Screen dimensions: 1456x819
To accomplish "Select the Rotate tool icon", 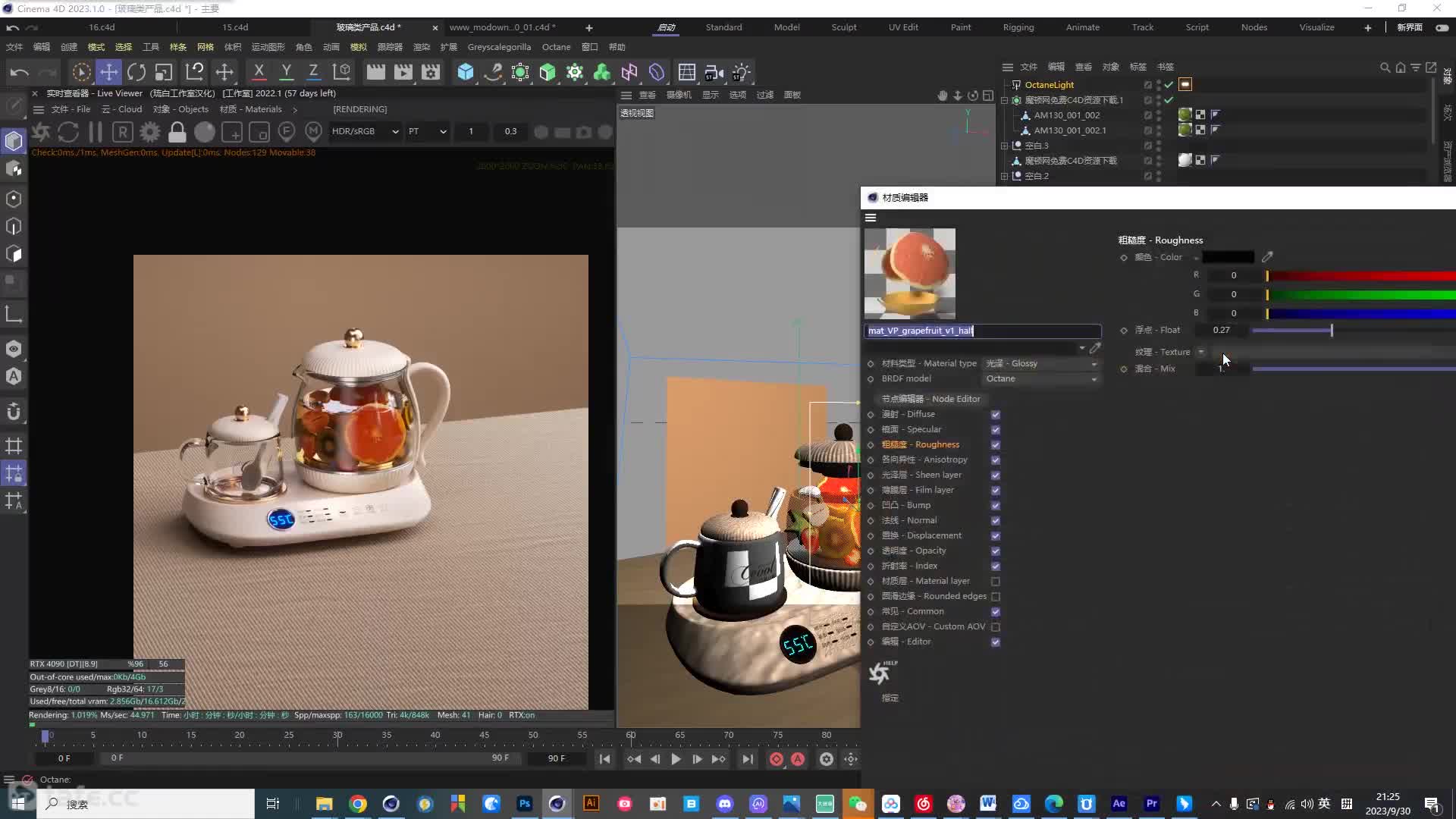I will pos(135,72).
